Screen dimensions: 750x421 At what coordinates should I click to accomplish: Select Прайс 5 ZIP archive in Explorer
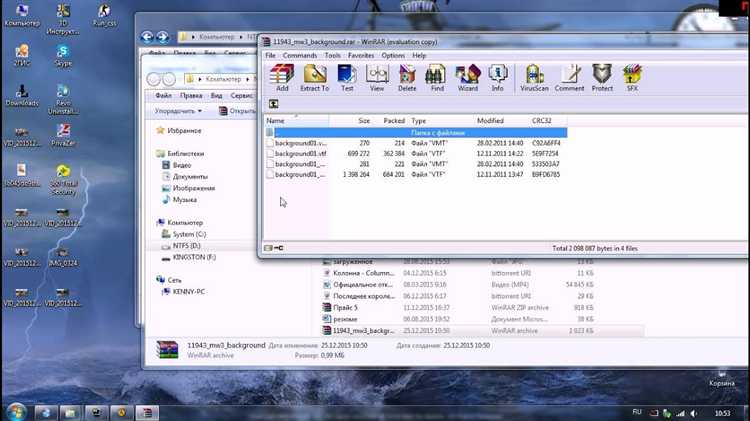[345, 308]
